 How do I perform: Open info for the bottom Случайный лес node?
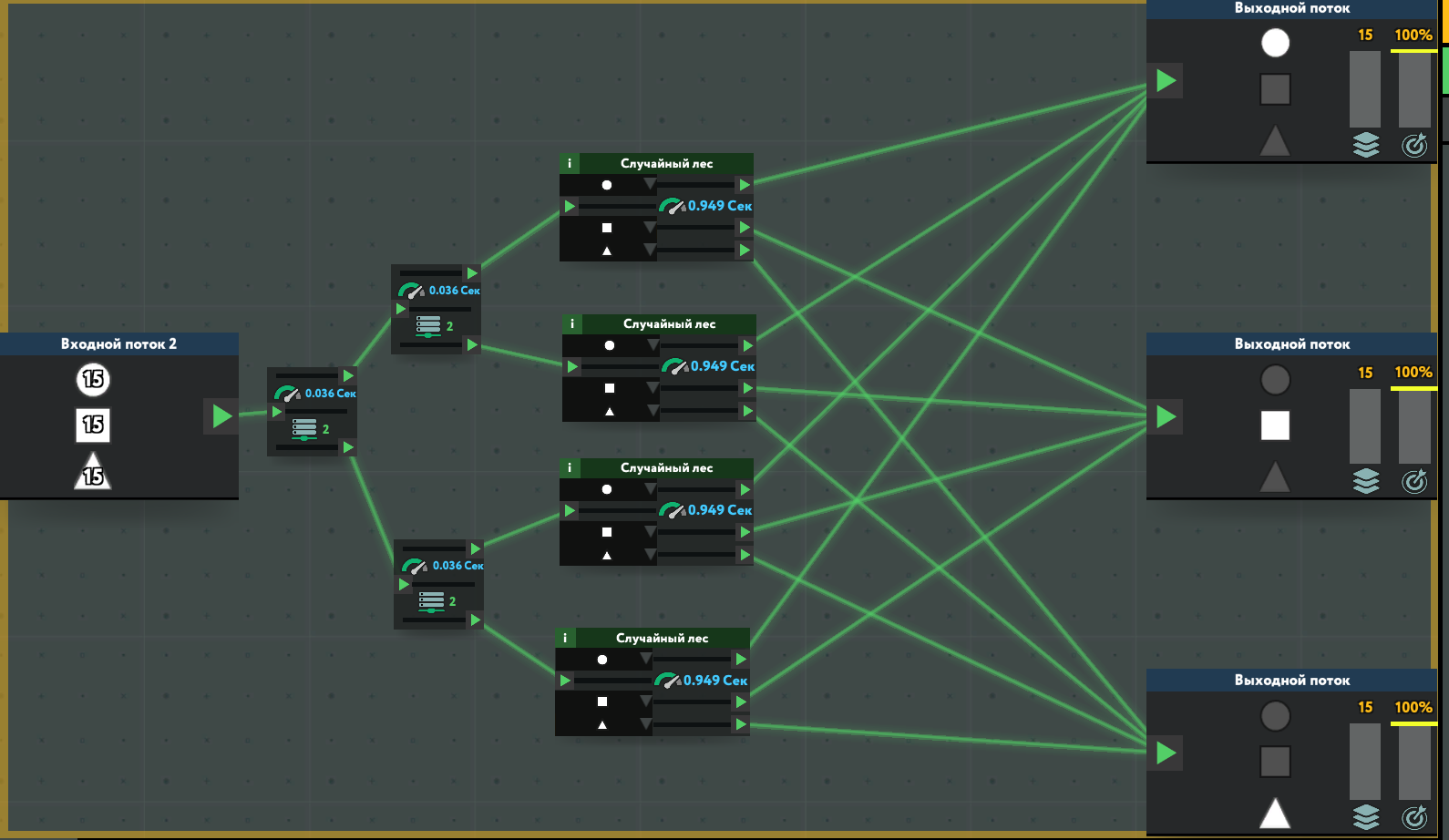tap(565, 638)
